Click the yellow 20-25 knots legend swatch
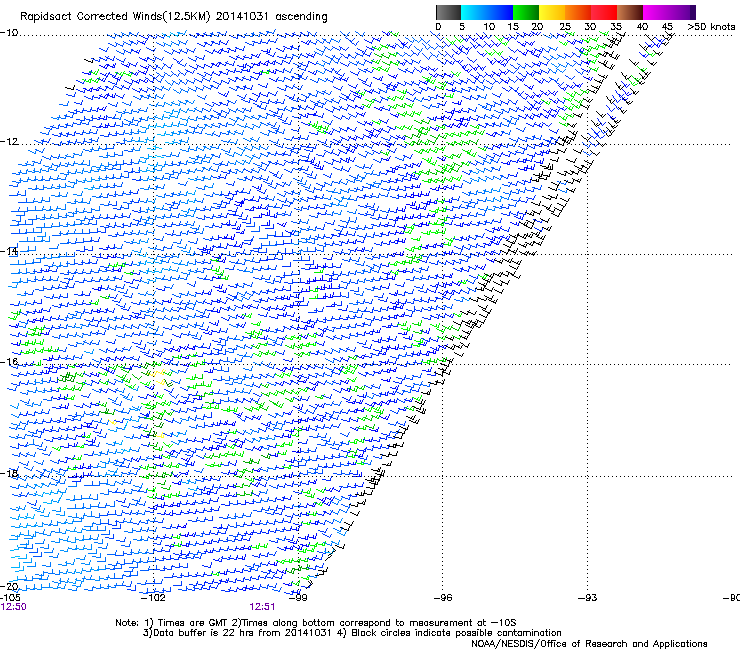This screenshot has height=650, width=740. click(x=552, y=12)
